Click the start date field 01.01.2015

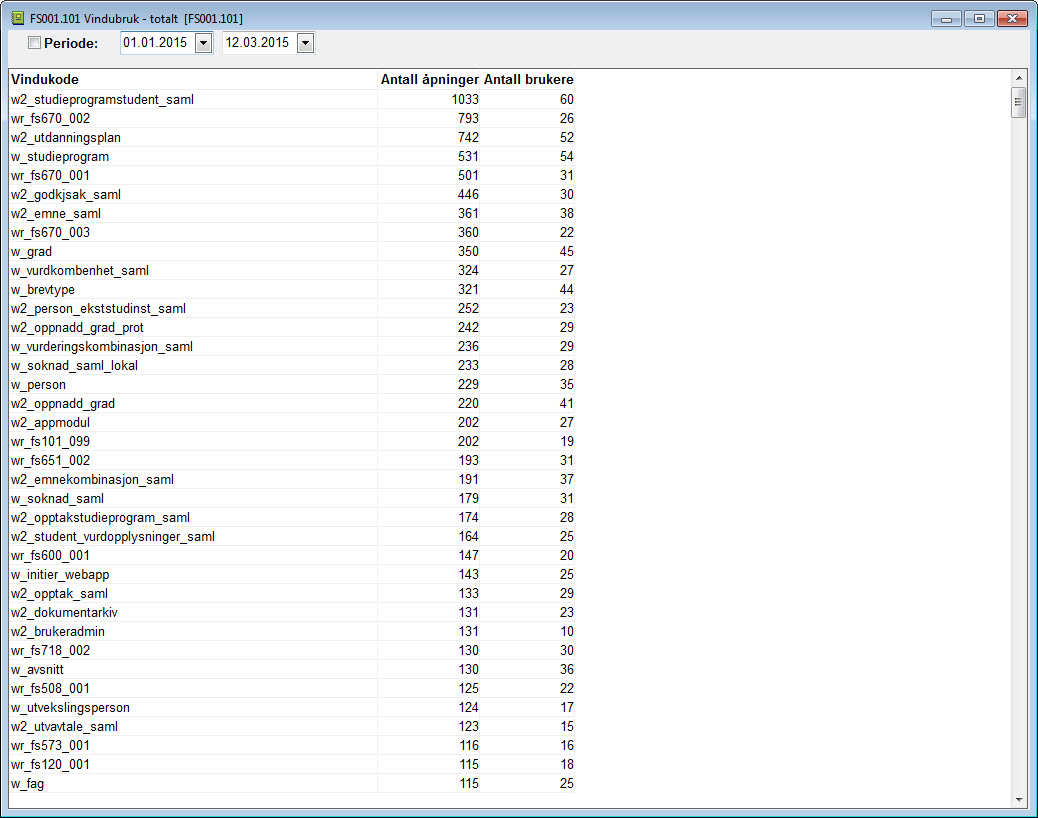[x=158, y=43]
